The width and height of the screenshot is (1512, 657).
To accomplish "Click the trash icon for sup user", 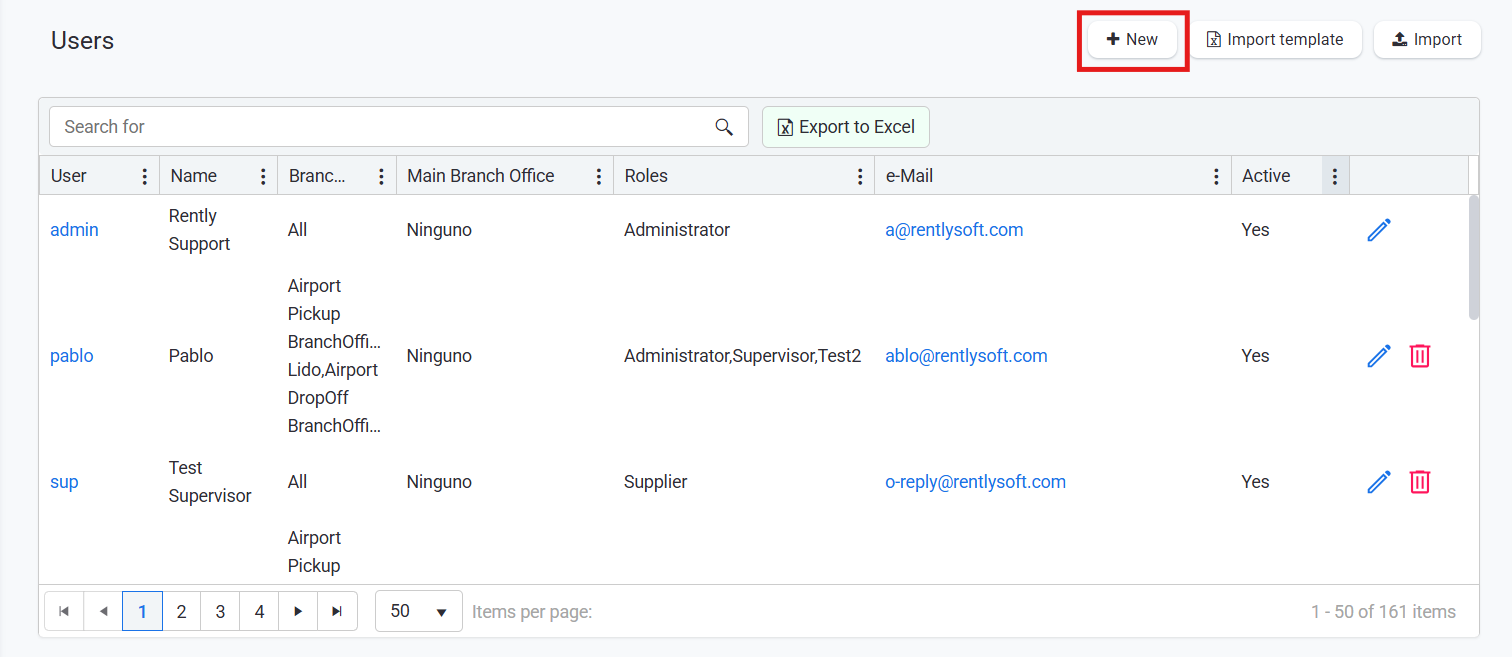I will (x=1419, y=482).
